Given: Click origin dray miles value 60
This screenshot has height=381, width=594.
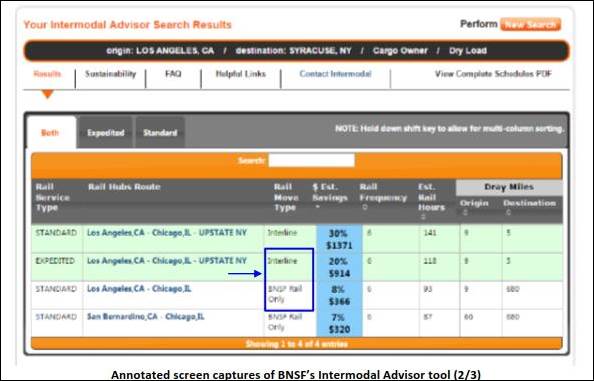Looking at the screenshot, I should point(469,317).
